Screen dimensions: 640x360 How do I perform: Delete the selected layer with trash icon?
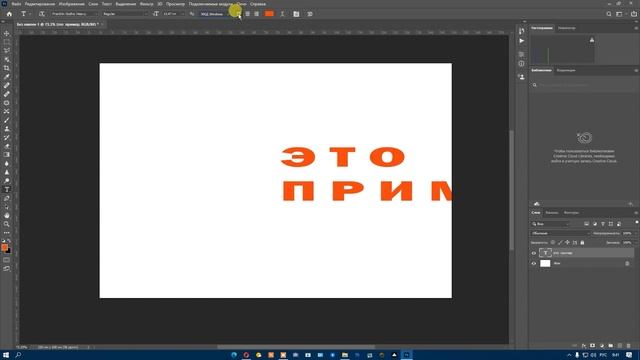(x=629, y=346)
